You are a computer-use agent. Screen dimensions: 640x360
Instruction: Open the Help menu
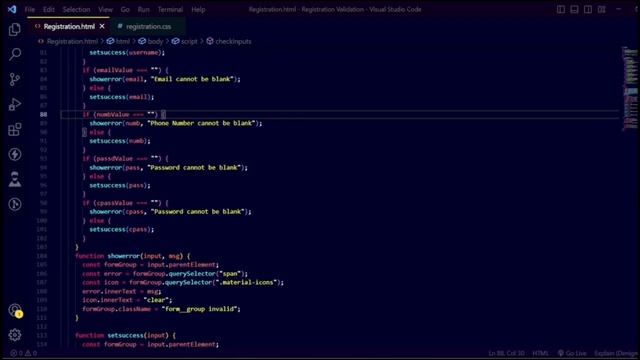pyautogui.click(x=198, y=9)
